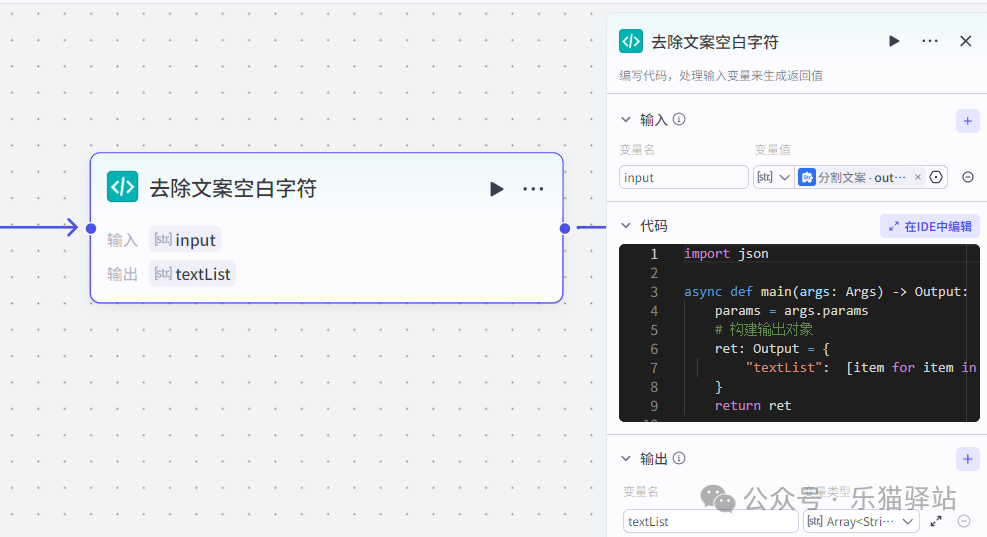Image resolution: width=987 pixels, height=537 pixels.
Task: Close the node configuration side panel
Action: coord(965,41)
